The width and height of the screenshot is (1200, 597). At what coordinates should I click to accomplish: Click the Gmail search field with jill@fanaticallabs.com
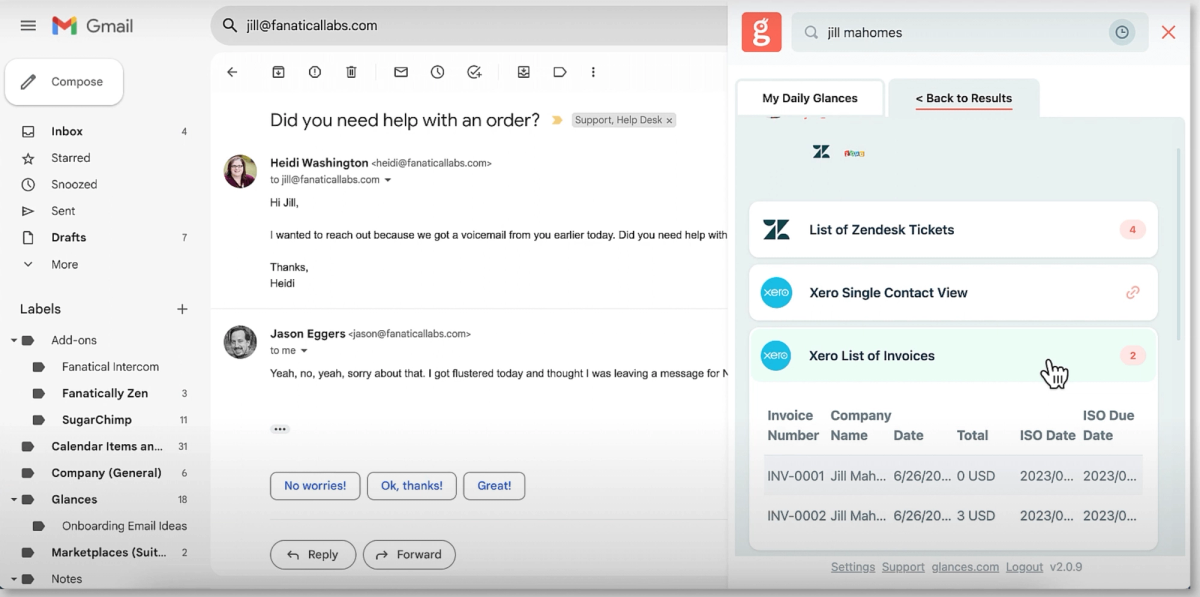click(x=470, y=26)
